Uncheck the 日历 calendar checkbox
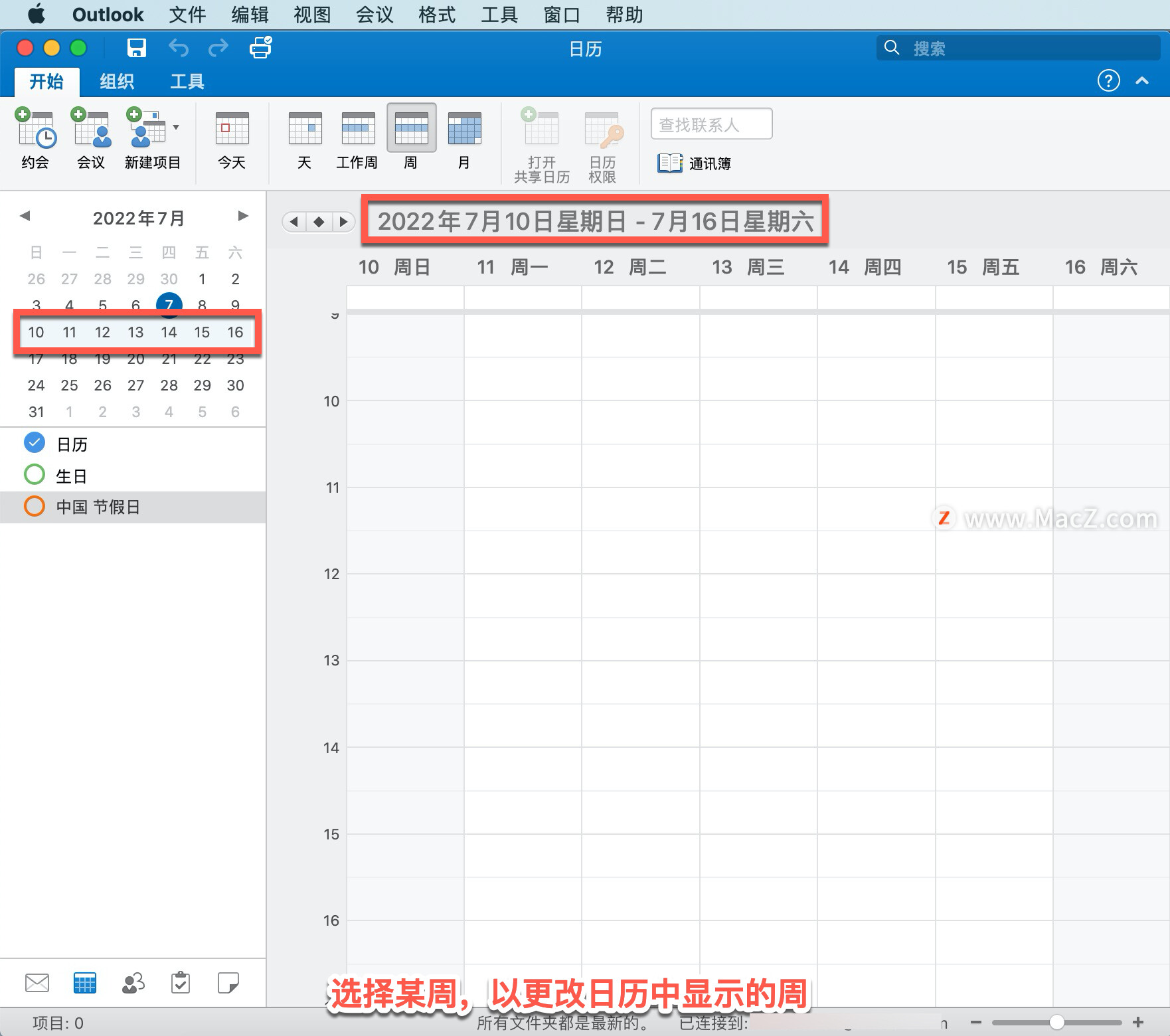 coord(35,442)
